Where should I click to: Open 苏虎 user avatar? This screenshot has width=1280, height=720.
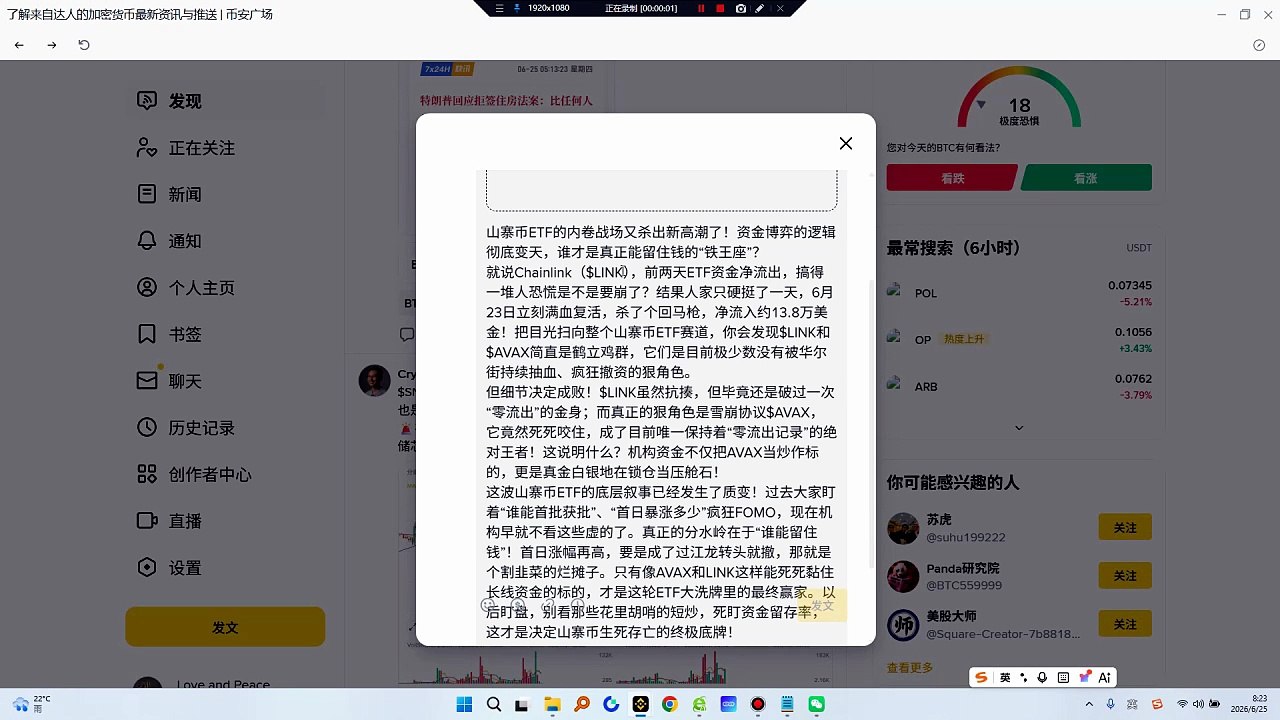coord(903,528)
